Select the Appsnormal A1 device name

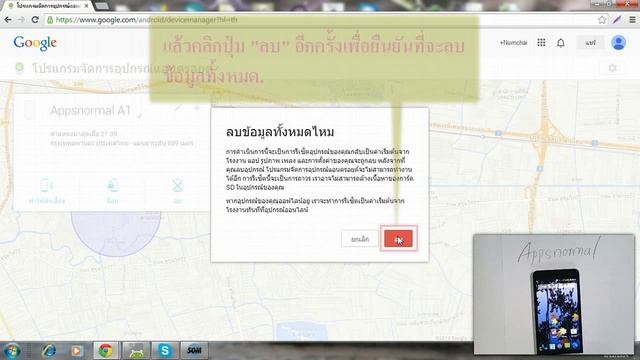click(x=90, y=111)
